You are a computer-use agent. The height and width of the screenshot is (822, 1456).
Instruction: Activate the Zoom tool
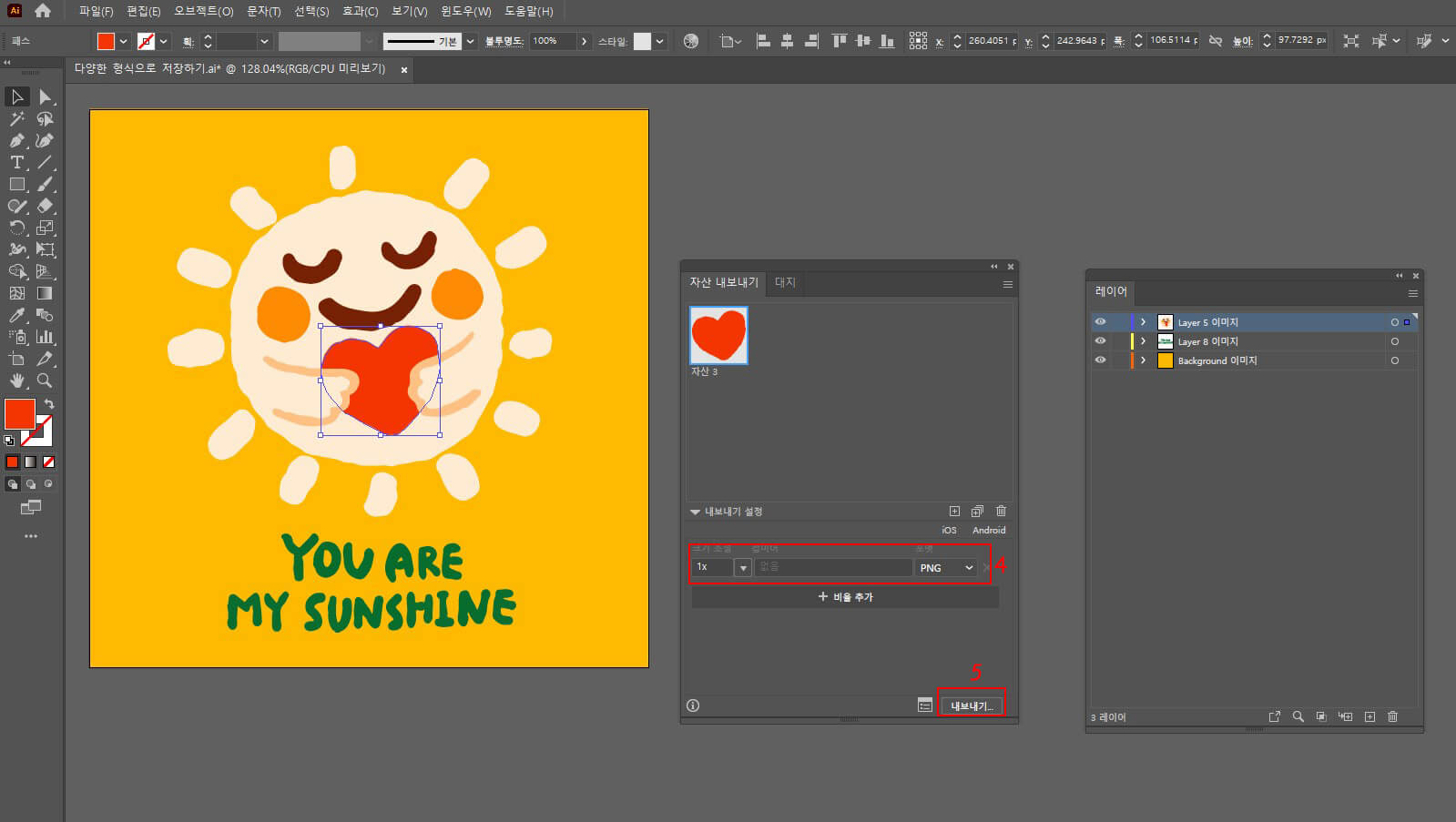pyautogui.click(x=45, y=381)
